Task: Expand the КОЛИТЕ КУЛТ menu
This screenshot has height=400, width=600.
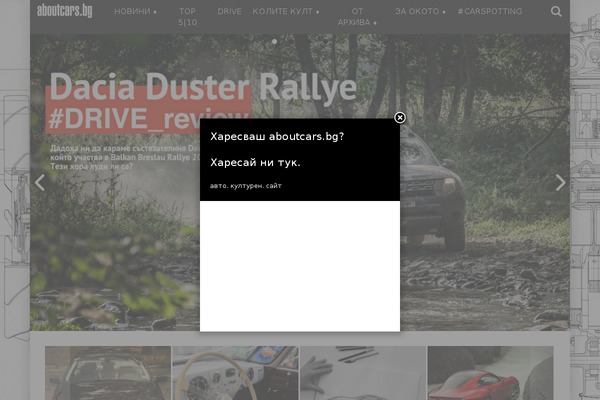Action: [285, 11]
